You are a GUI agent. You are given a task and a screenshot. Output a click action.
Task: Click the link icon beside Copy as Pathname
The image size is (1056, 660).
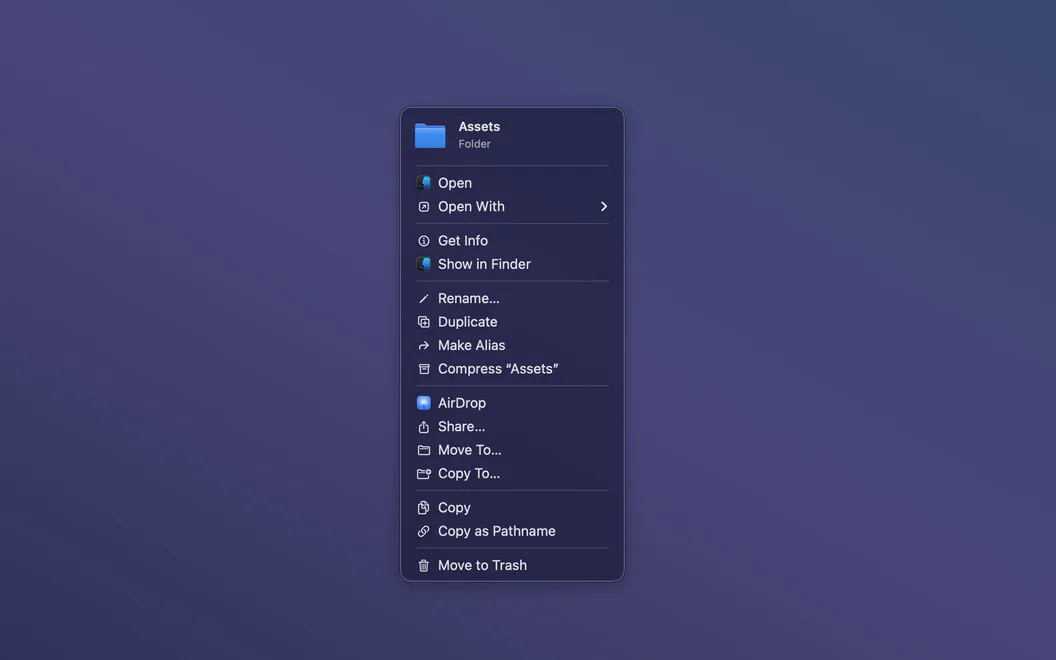click(424, 531)
